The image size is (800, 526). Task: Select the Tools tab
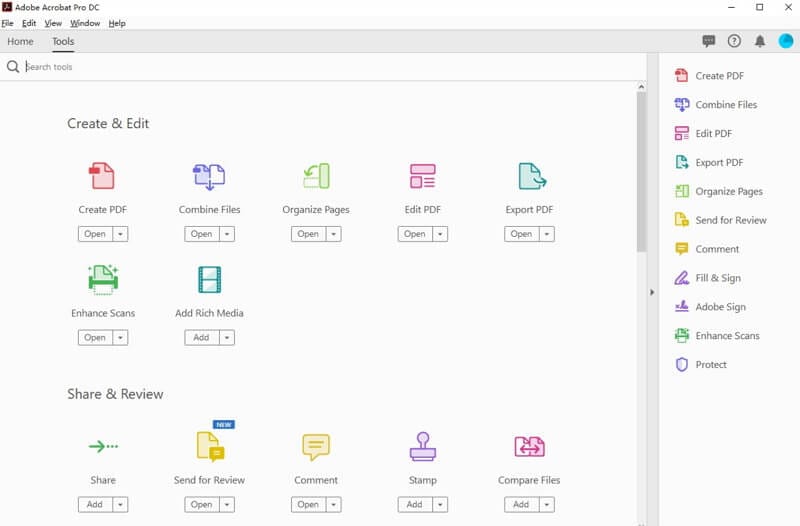pyautogui.click(x=63, y=41)
